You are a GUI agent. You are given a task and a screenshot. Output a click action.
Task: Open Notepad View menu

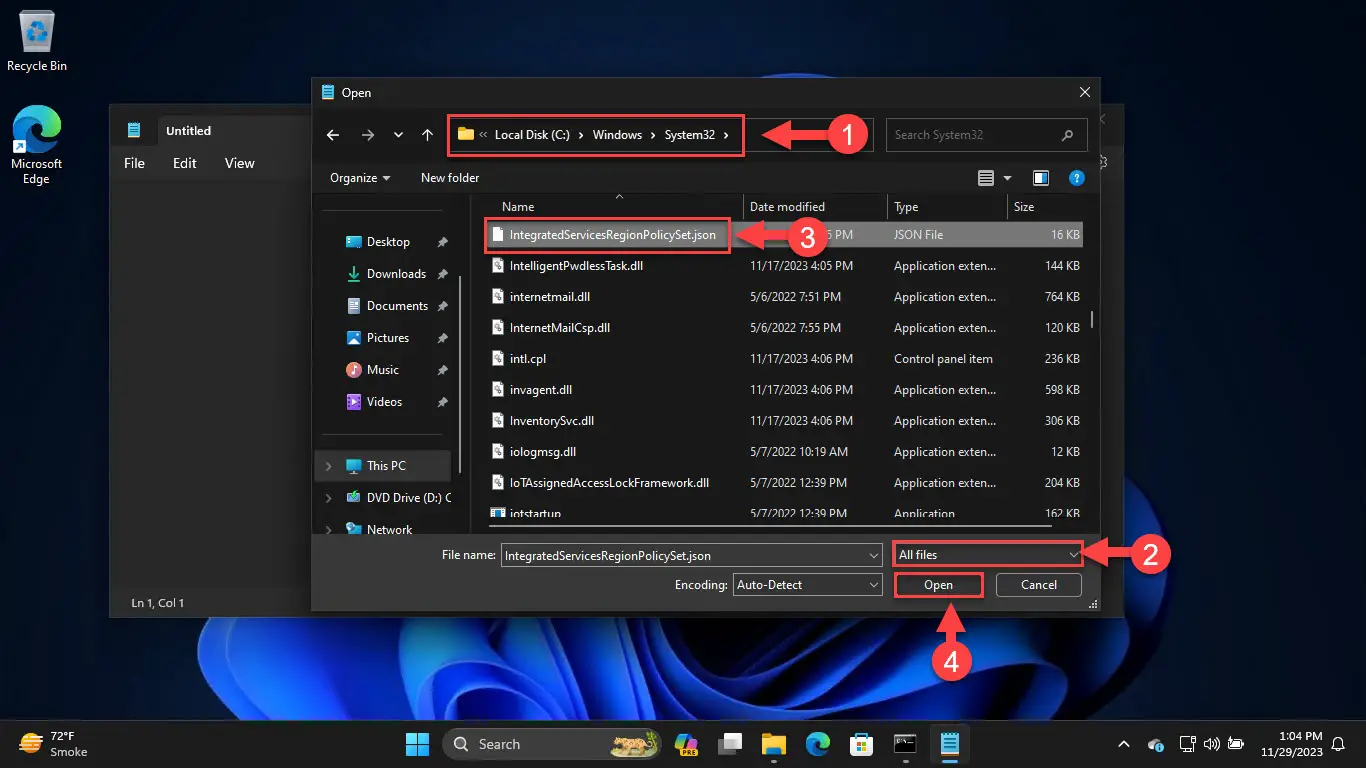(240, 163)
